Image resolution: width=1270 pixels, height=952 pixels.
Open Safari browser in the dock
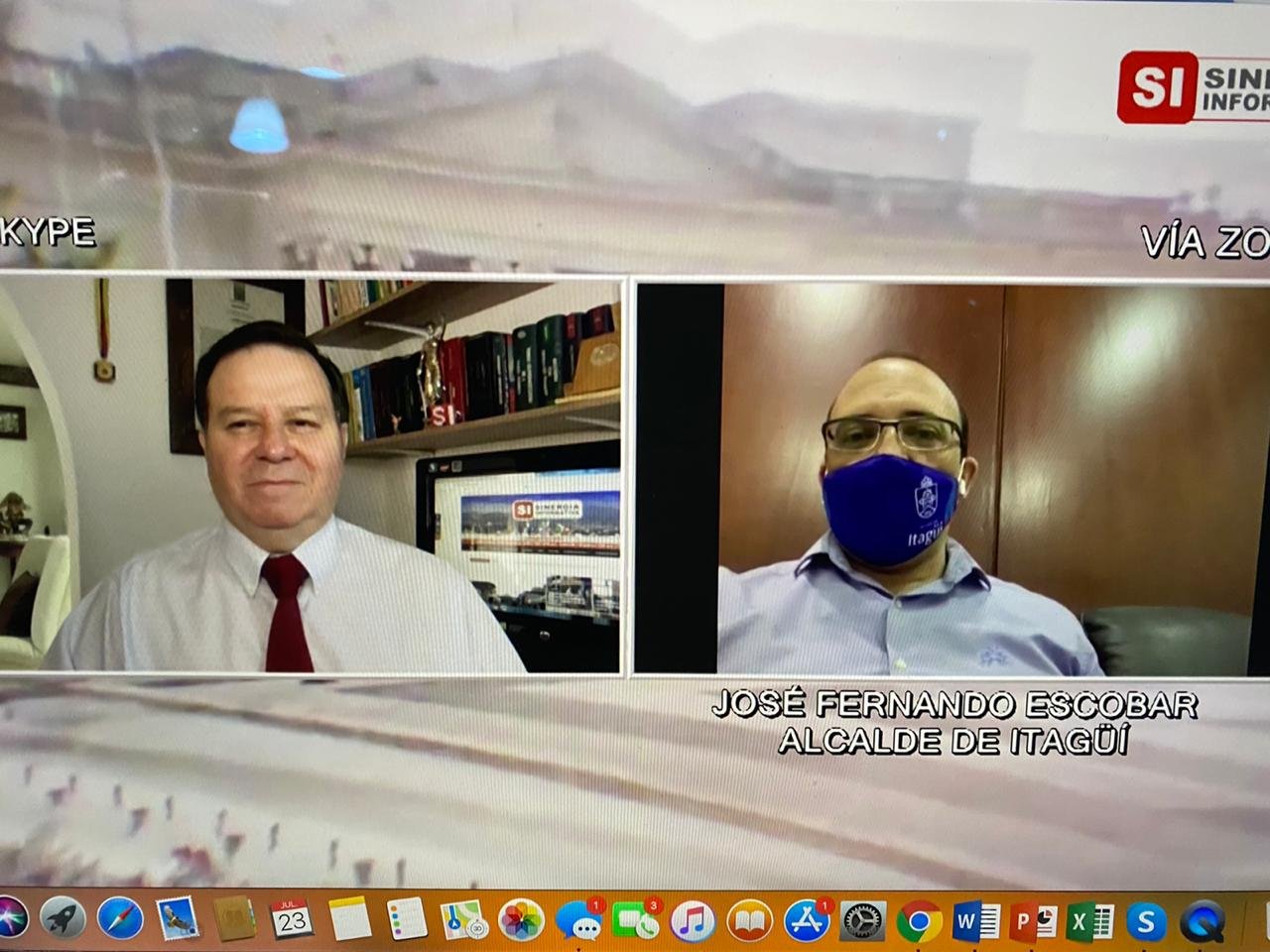120,919
